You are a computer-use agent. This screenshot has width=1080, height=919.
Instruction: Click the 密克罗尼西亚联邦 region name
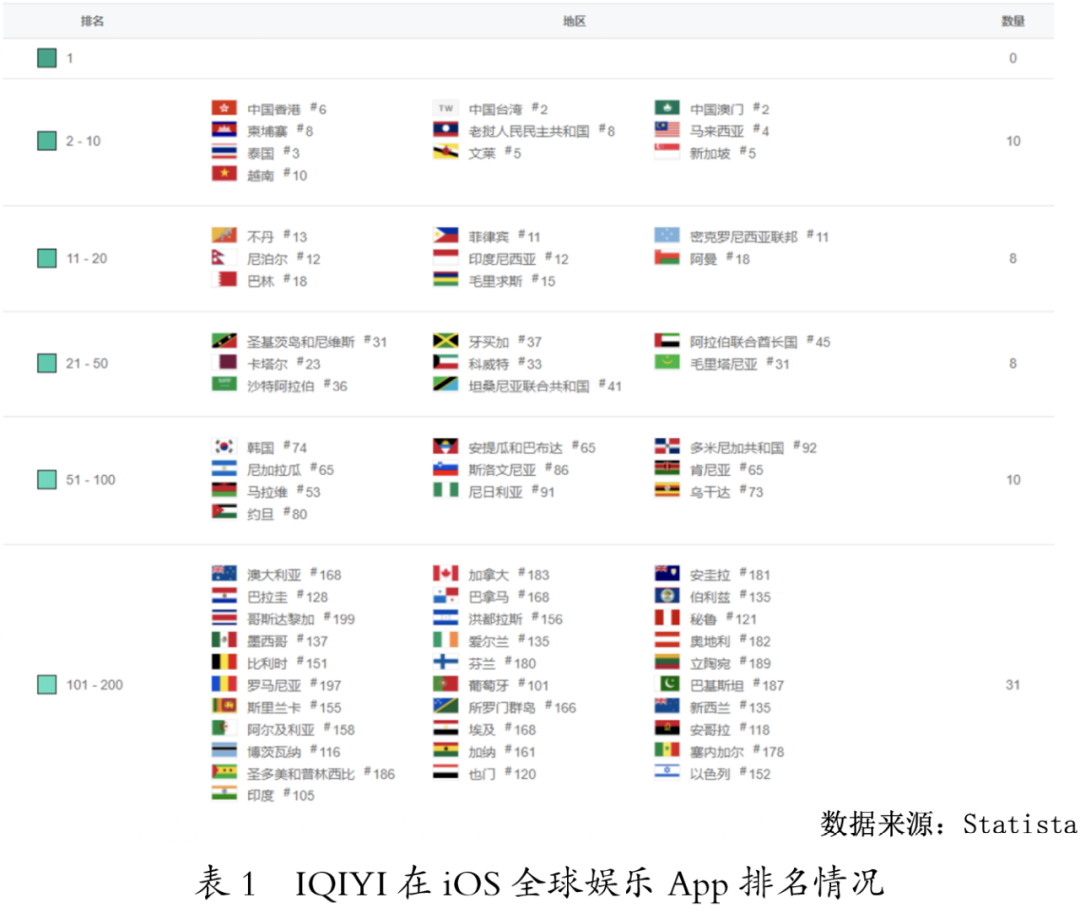point(744,237)
